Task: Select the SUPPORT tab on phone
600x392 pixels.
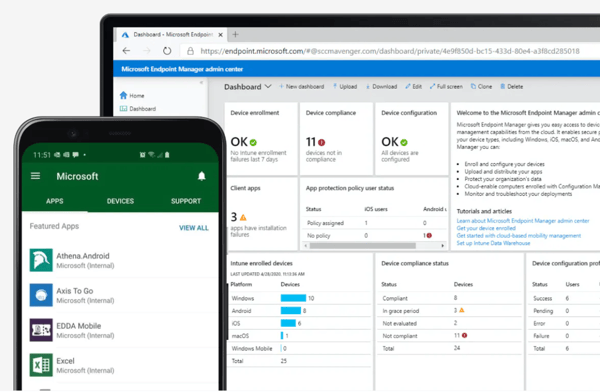Action: click(186, 201)
